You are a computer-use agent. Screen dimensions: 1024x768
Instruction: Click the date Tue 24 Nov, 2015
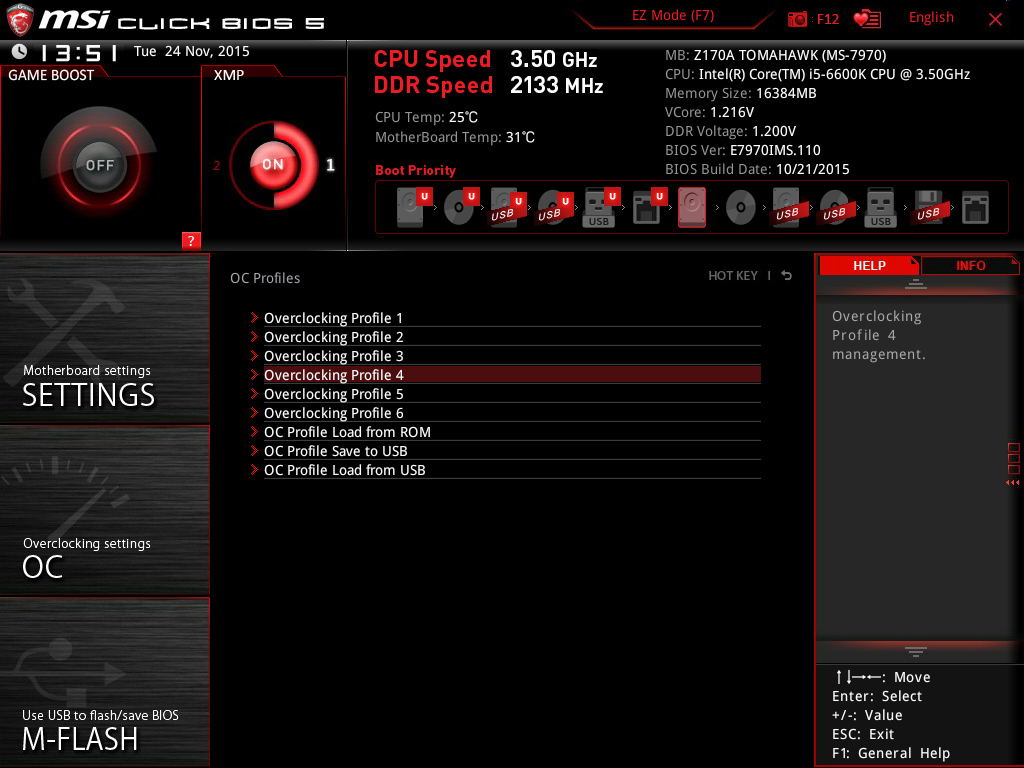pos(191,51)
